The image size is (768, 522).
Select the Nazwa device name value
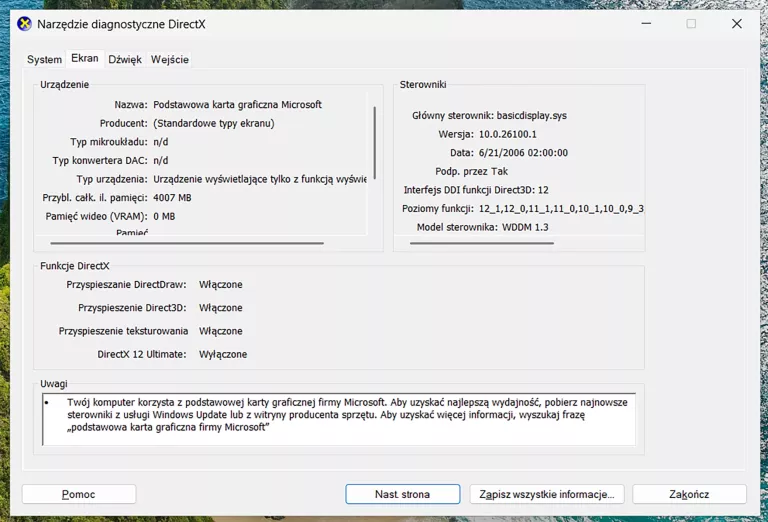point(237,105)
